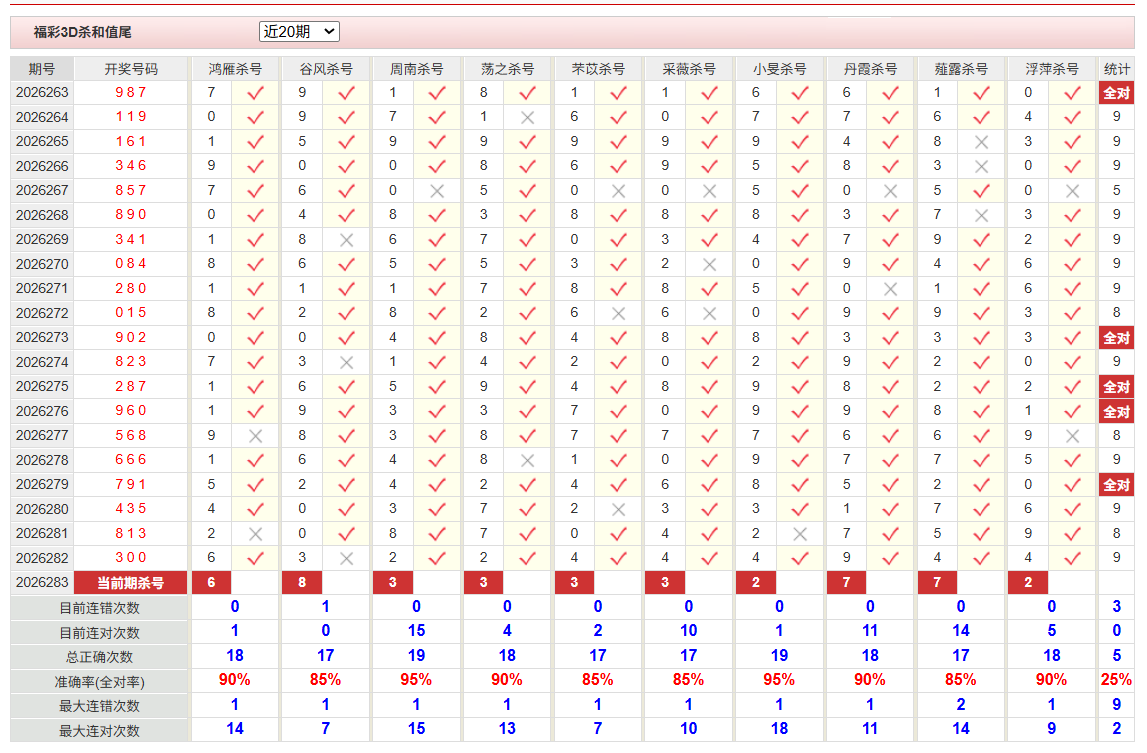This screenshot has width=1147, height=753.
Task: Click the 周南杀号 column header
Action: click(x=416, y=69)
